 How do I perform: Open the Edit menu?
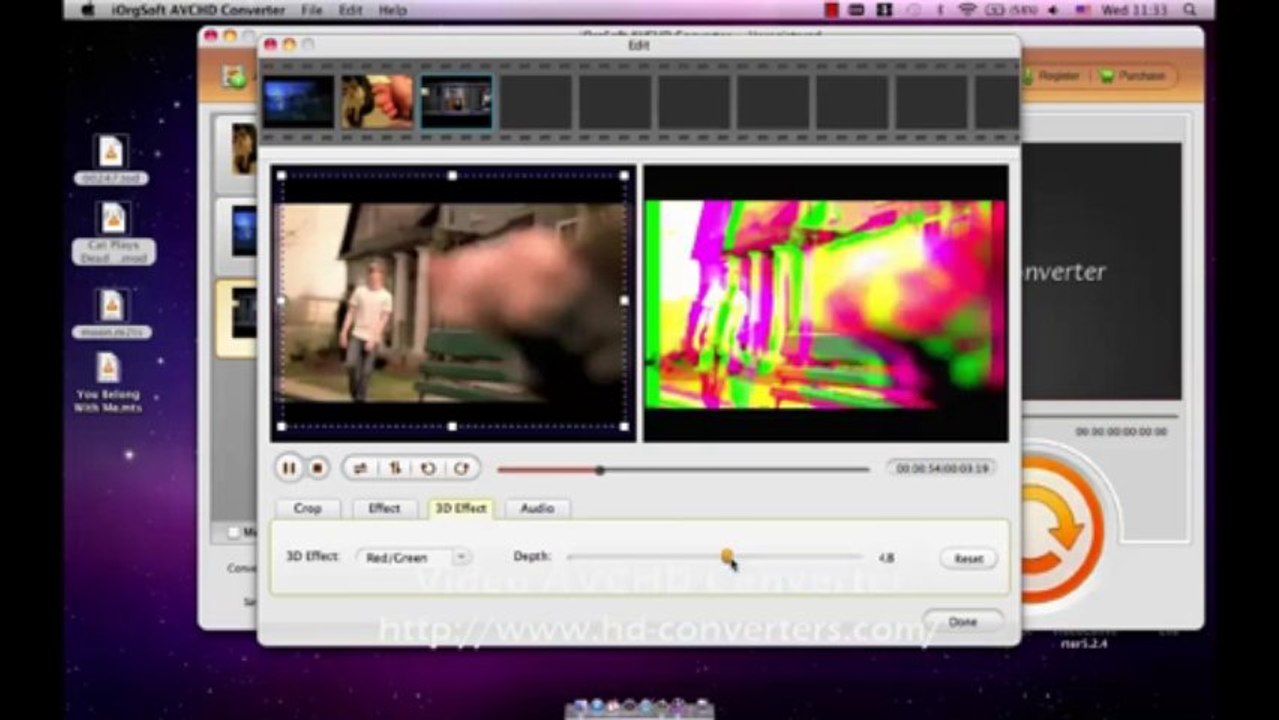point(350,10)
